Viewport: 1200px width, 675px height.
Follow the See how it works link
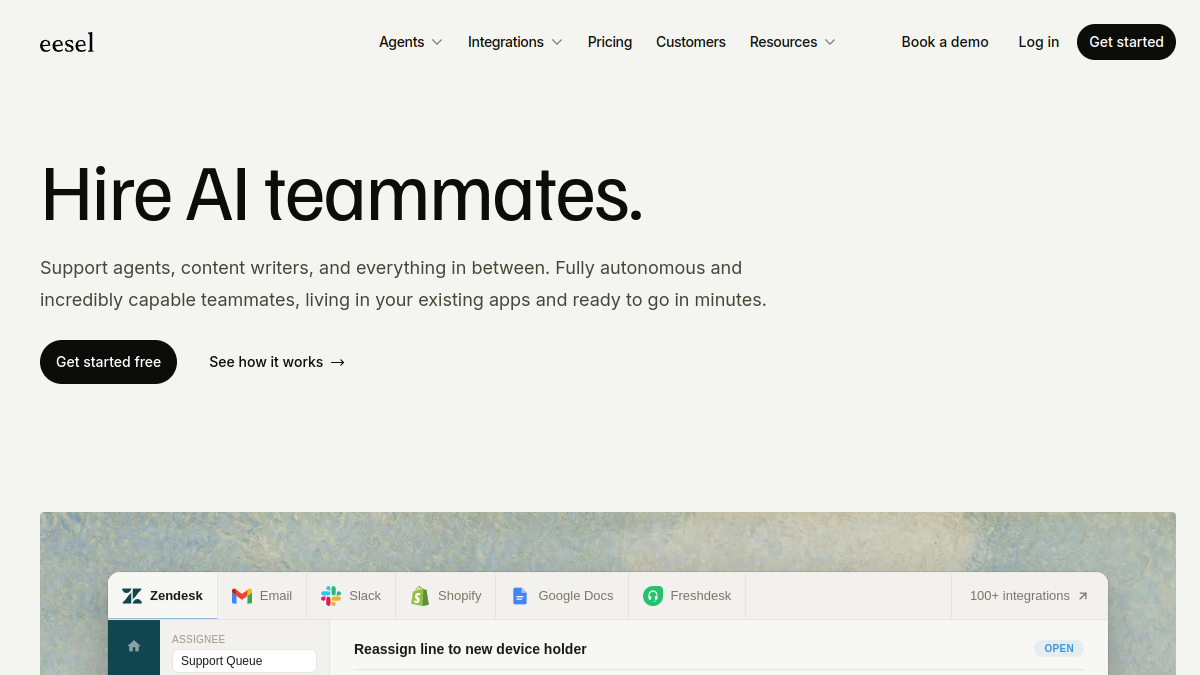tap(277, 362)
